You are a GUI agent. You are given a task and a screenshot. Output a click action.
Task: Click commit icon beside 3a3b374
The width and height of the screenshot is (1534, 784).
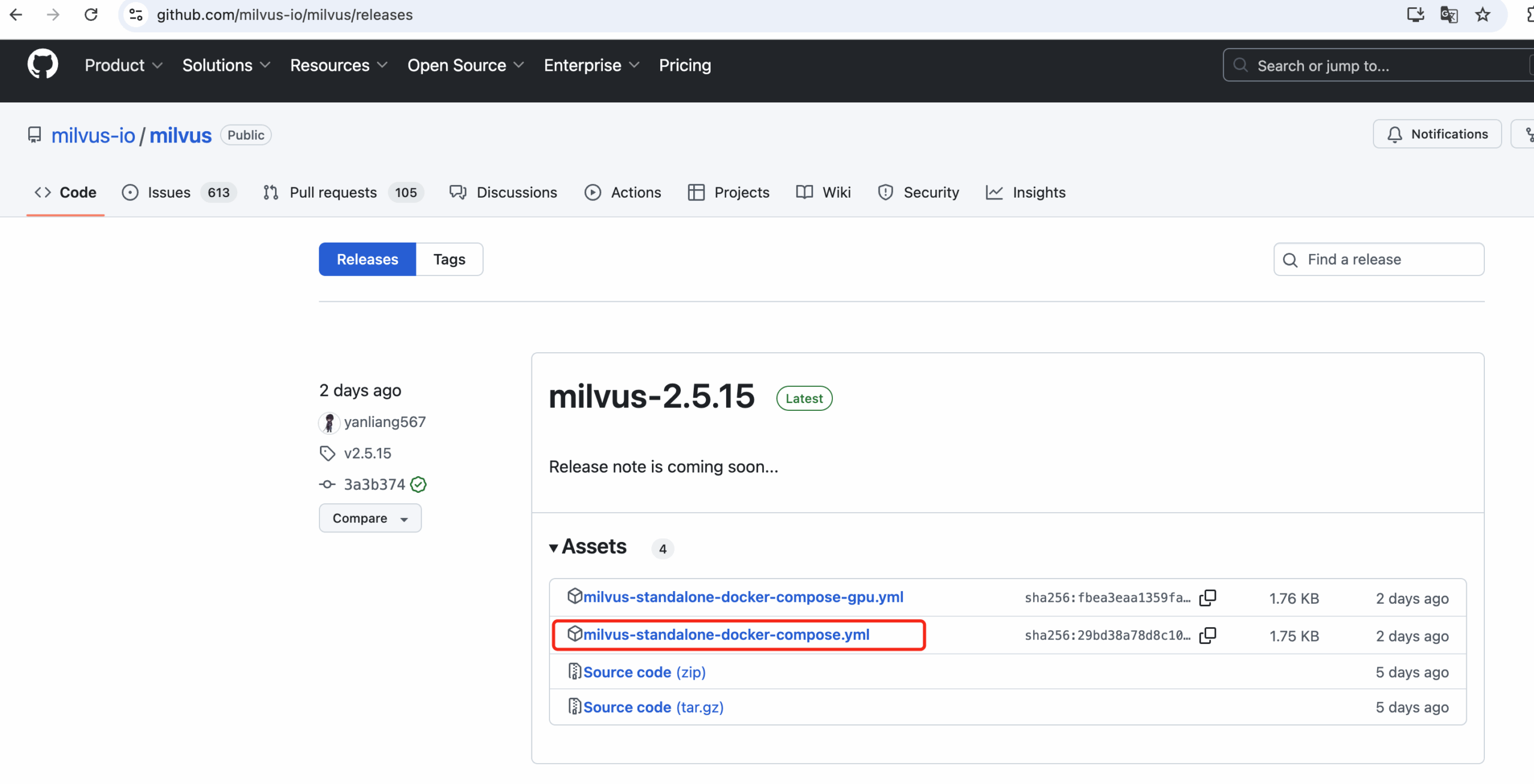point(327,485)
